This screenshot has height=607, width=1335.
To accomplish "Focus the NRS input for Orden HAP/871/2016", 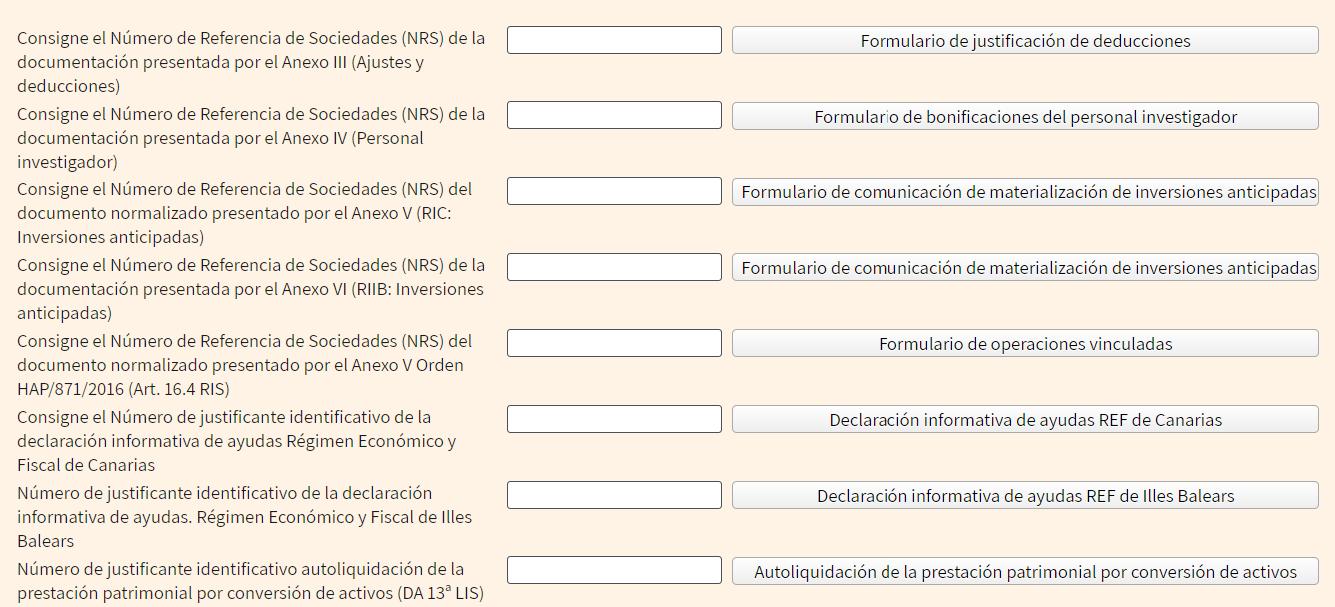I will [x=614, y=343].
